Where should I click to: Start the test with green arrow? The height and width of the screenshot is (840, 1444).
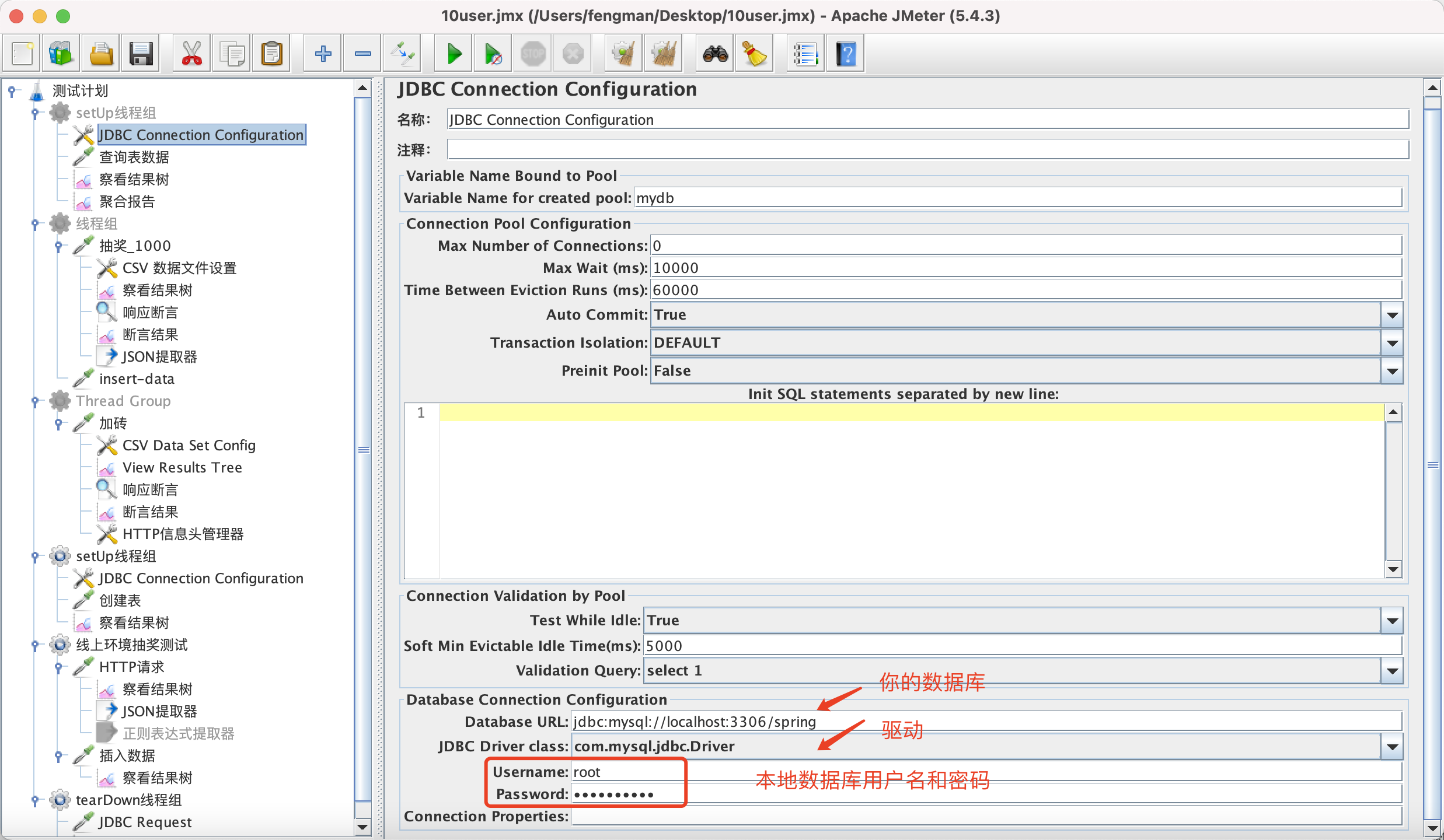[x=454, y=54]
